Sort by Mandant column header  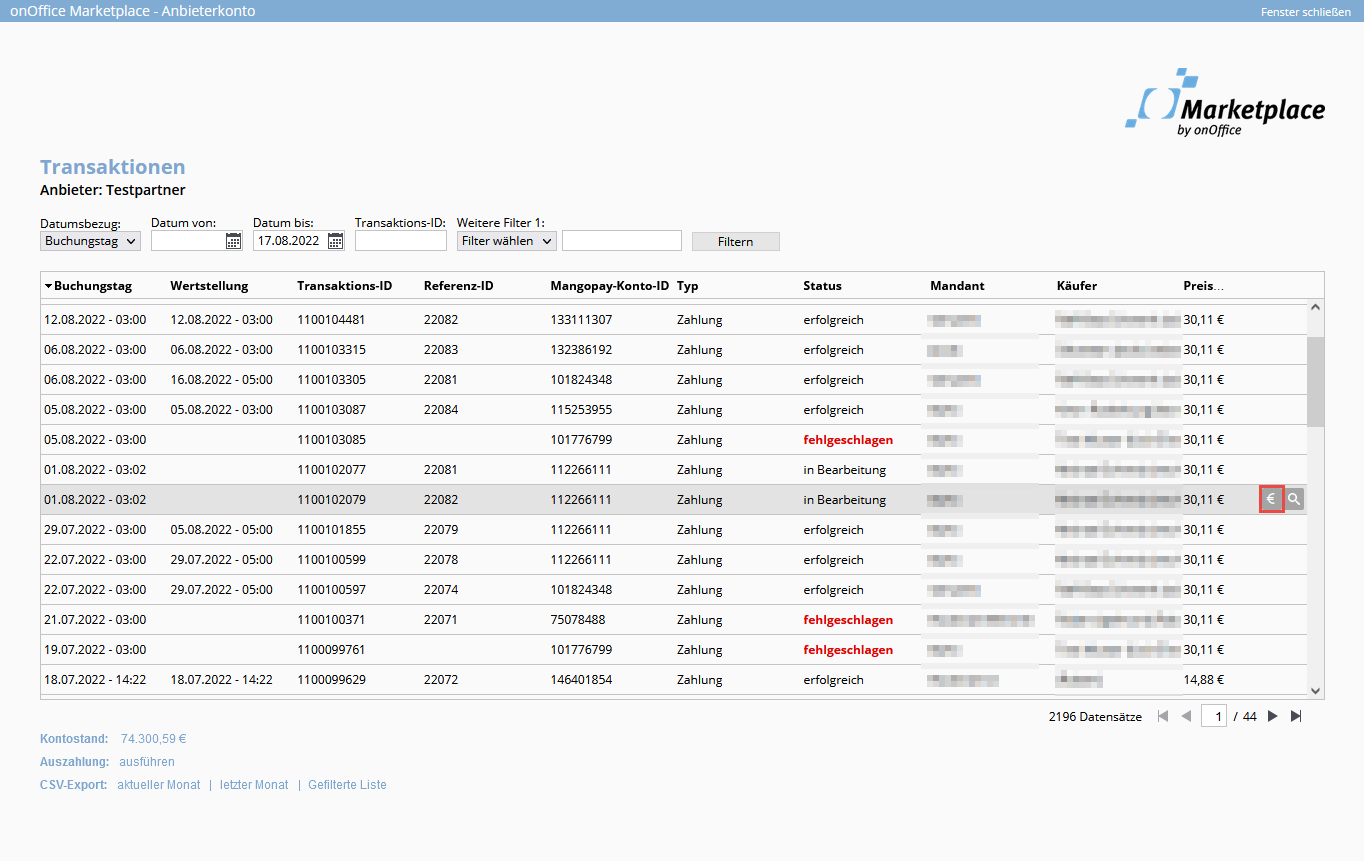click(957, 286)
